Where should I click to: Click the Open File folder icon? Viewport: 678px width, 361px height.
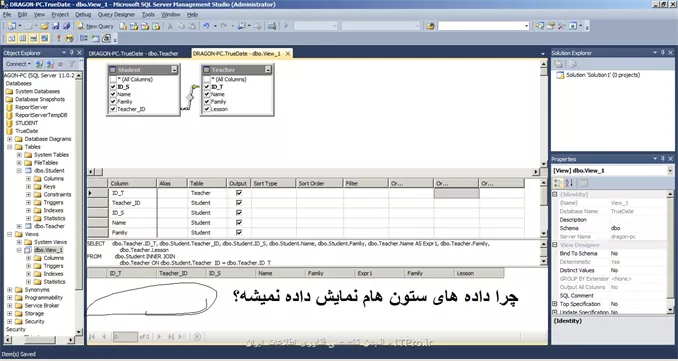(x=44, y=26)
